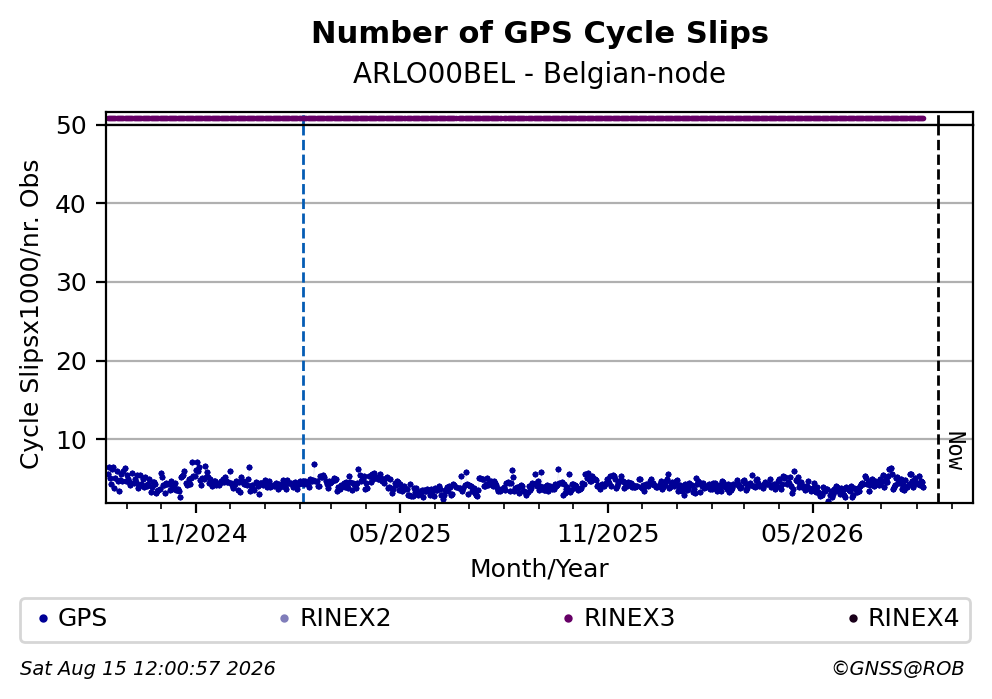This screenshot has height=699, width=992.
Task: Click the 'Cycle Slipsx1000/nr. Obs' axis title
Action: (x=30, y=314)
